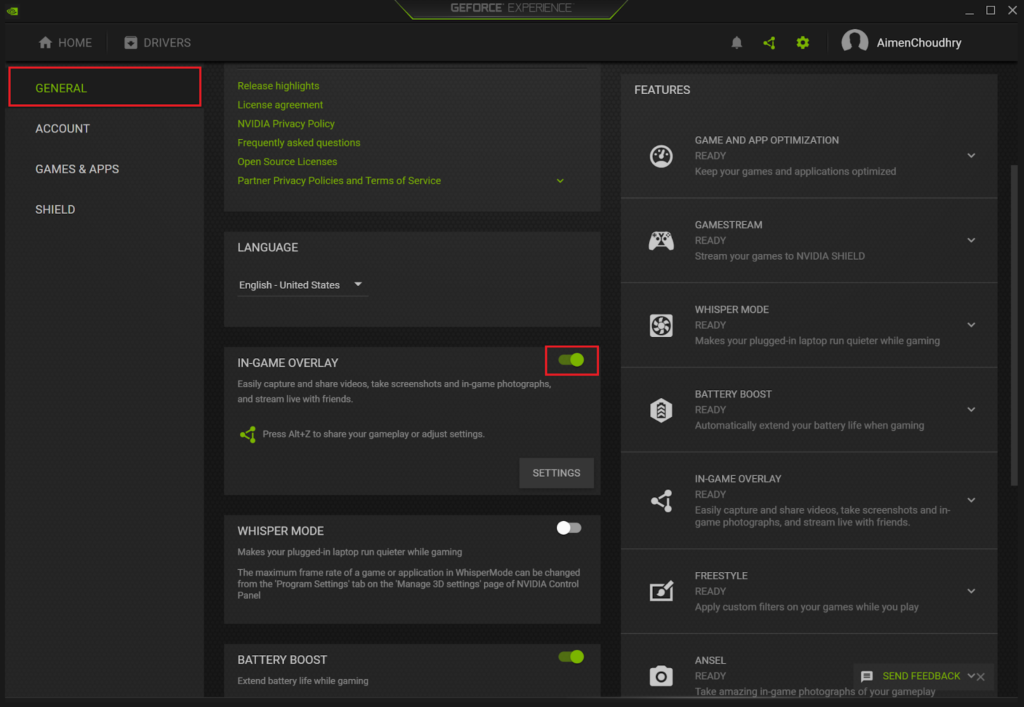The image size is (1024, 707).
Task: Open notifications via the bell icon
Action: coord(737,42)
